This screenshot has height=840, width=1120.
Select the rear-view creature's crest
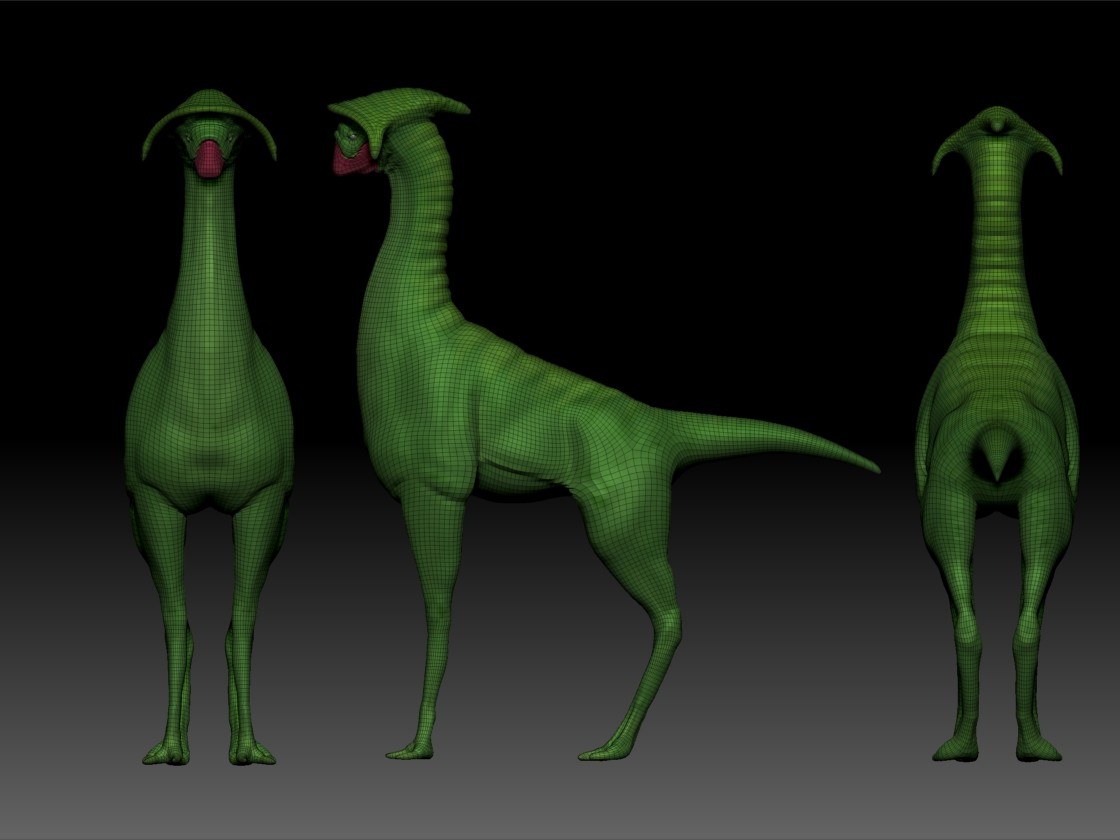click(995, 130)
